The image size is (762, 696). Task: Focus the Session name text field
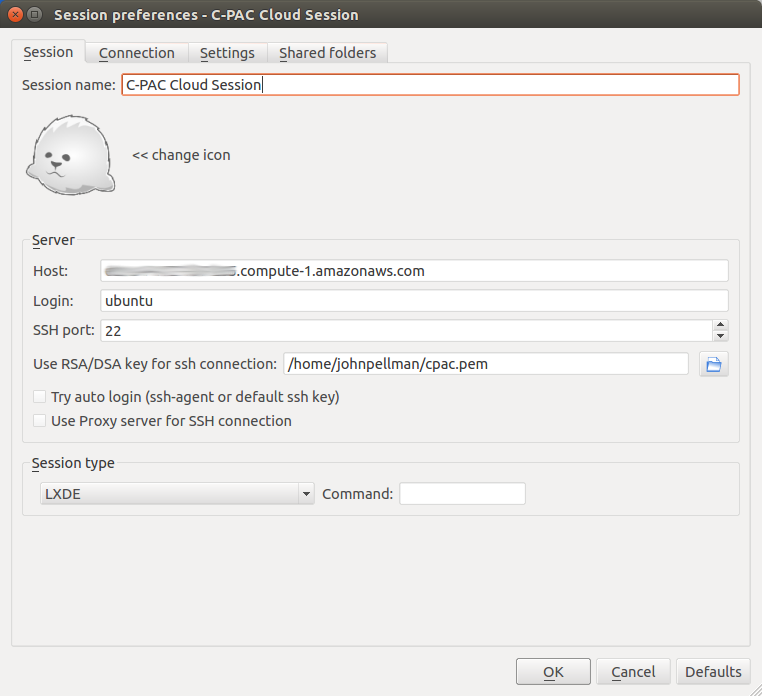coord(430,85)
